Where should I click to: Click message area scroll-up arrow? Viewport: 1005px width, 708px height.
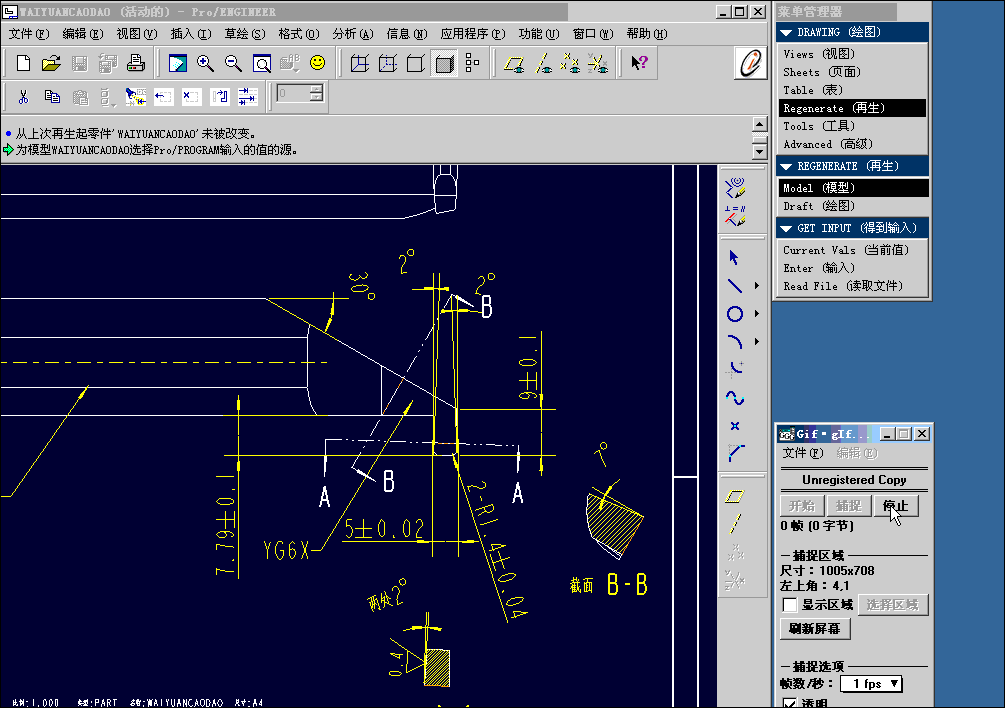[x=760, y=124]
